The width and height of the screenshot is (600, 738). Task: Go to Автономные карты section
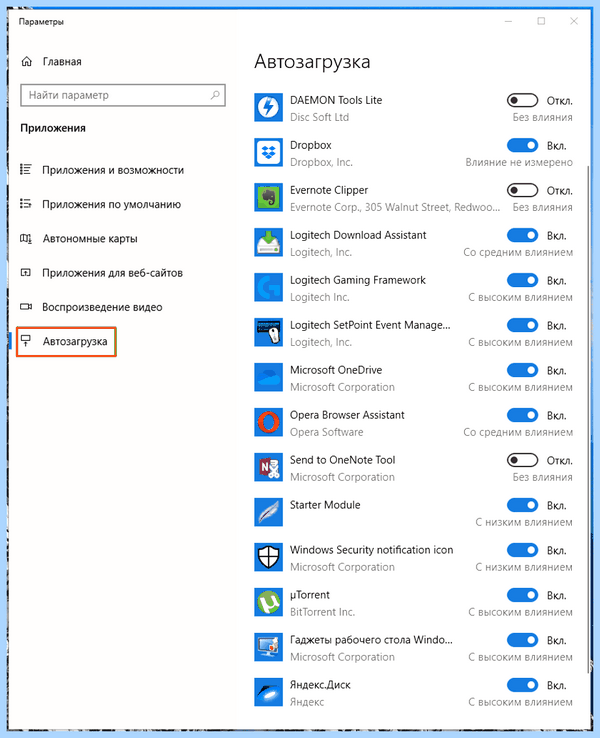[x=90, y=239]
